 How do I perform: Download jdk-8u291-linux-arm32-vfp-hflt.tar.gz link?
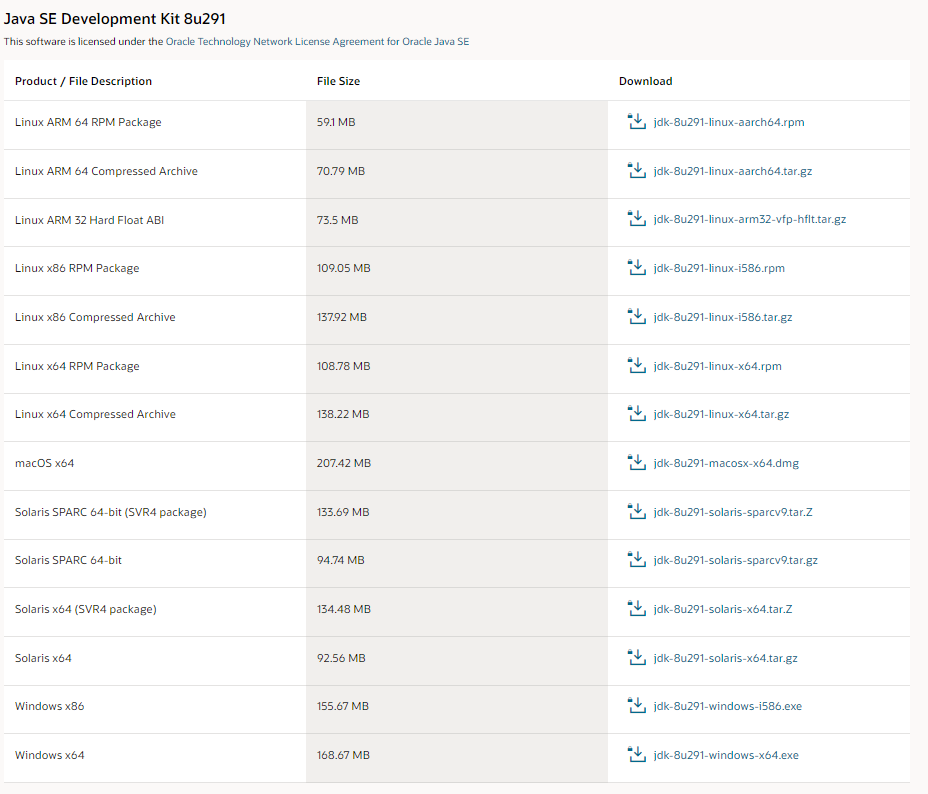(750, 219)
